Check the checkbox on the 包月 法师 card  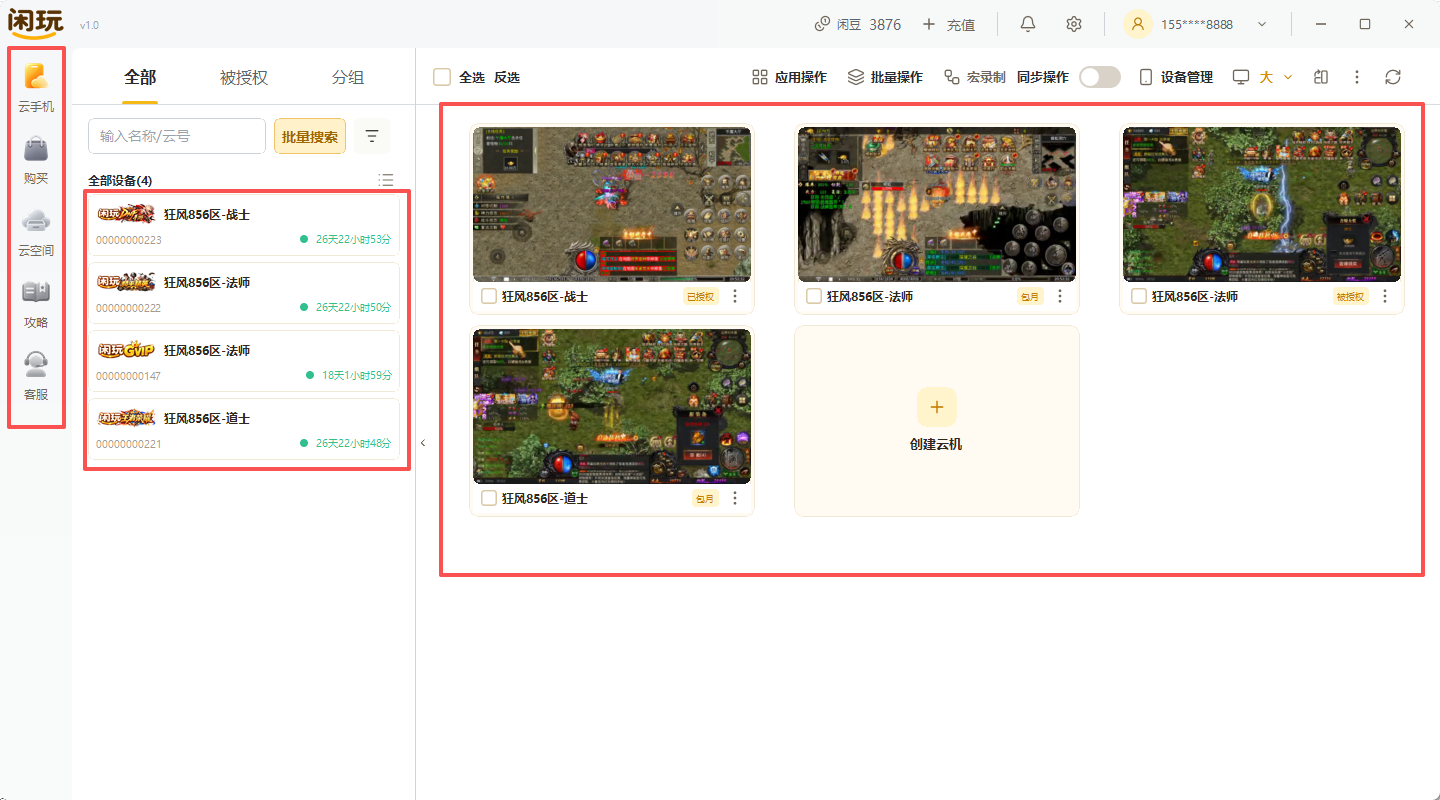point(814,296)
